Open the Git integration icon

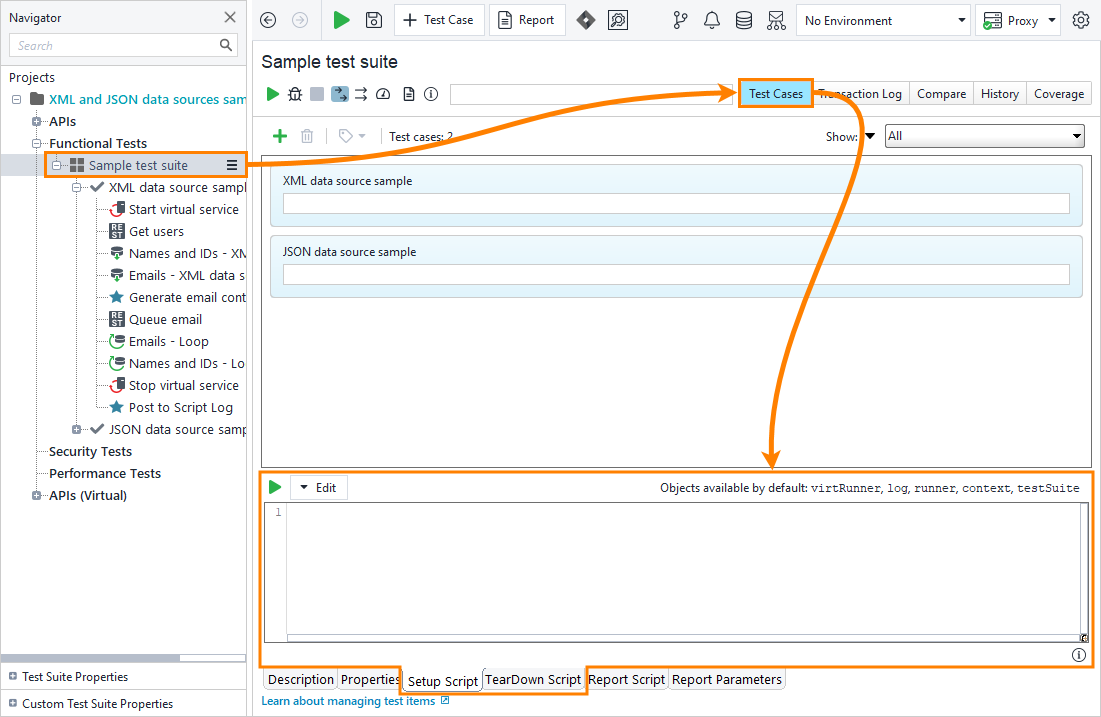click(x=680, y=20)
